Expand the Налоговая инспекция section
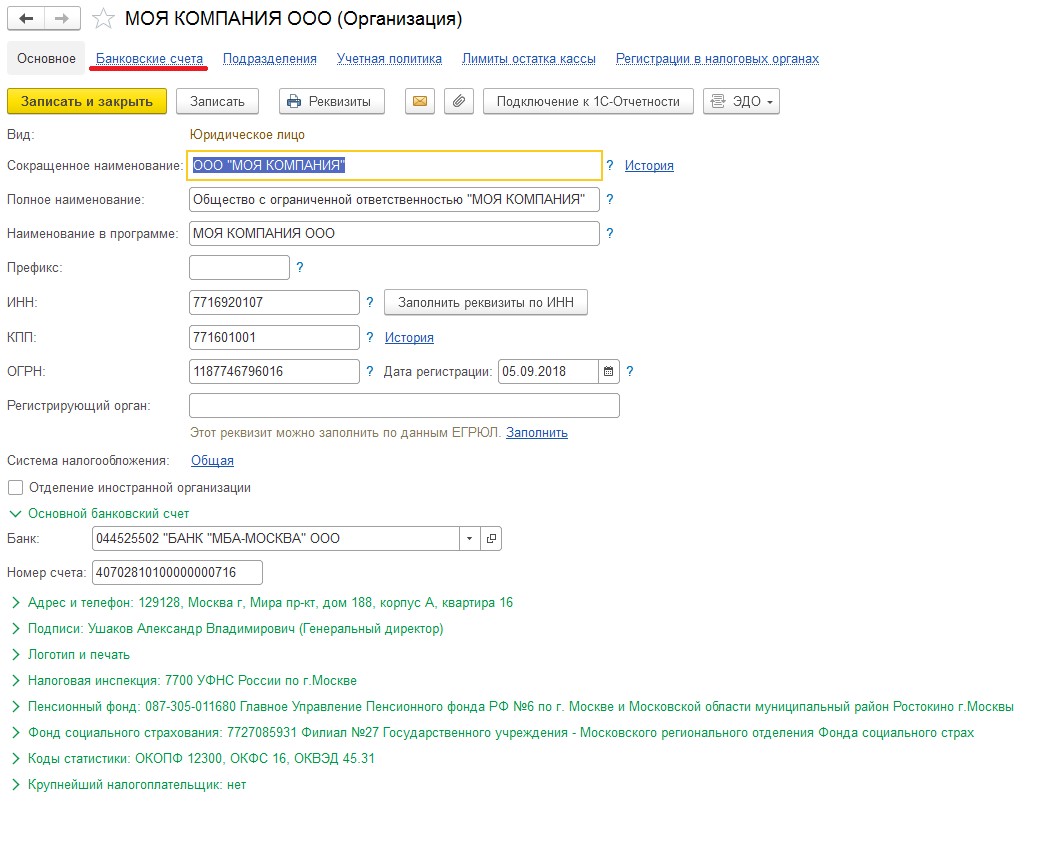The width and height of the screenshot is (1061, 856). tap(15, 681)
